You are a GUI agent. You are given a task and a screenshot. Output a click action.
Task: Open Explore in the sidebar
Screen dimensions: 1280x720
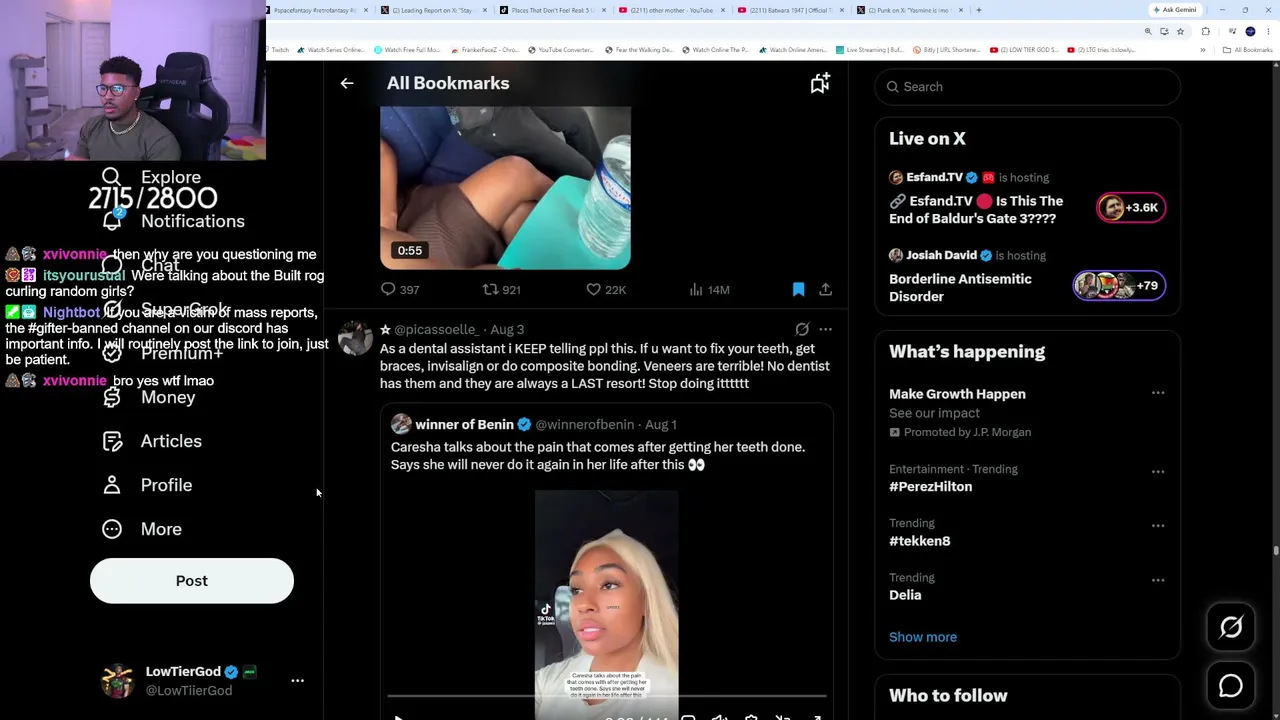(152, 177)
